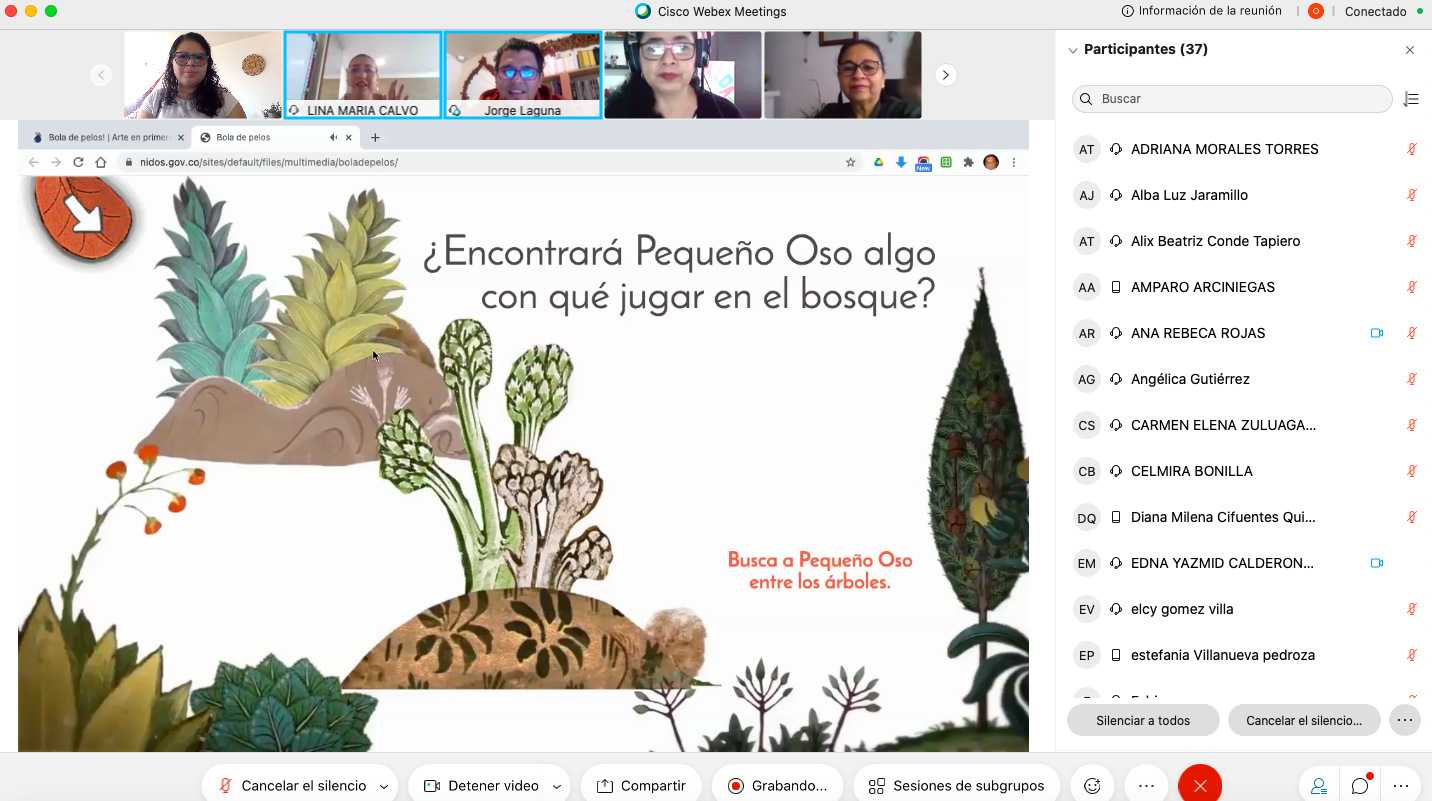
Task: Close the 'Bola de pelos' active tab
Action: (x=349, y=137)
